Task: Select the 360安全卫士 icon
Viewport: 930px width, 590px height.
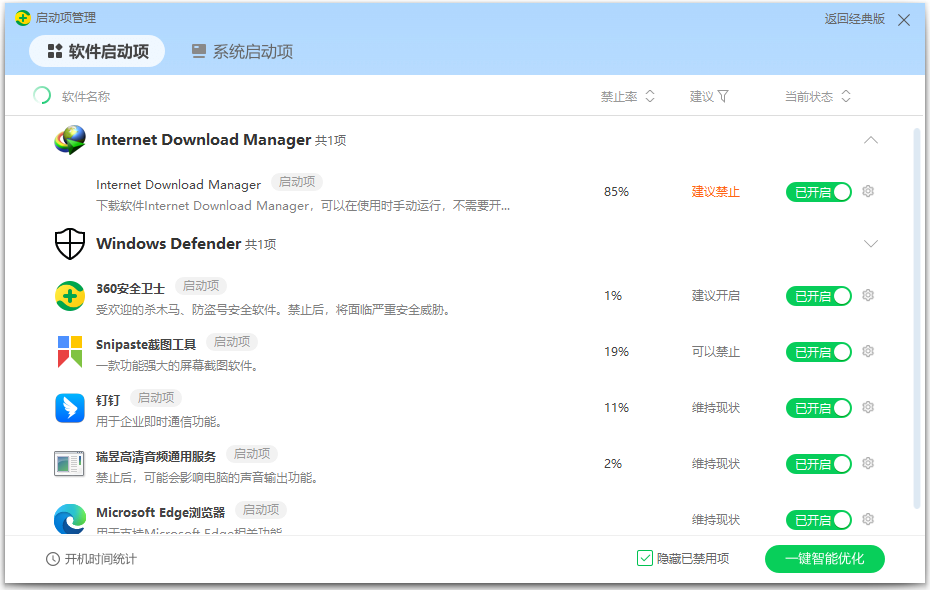Action: click(69, 295)
